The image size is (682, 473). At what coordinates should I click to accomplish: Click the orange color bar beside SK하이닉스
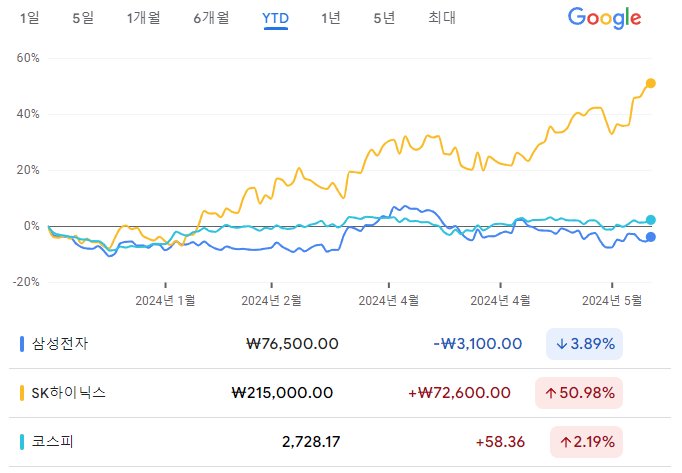click(x=22, y=393)
